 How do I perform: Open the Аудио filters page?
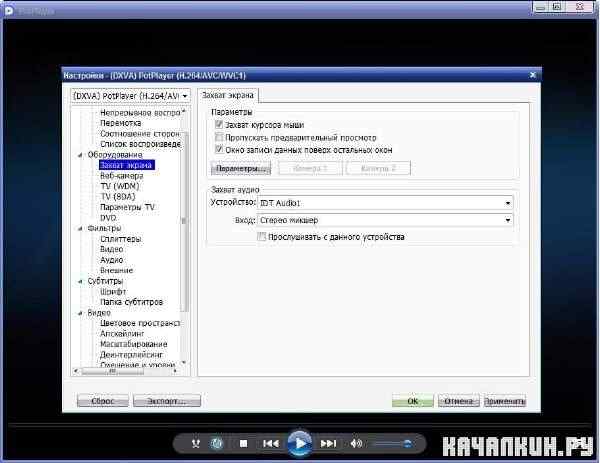click(x=111, y=260)
